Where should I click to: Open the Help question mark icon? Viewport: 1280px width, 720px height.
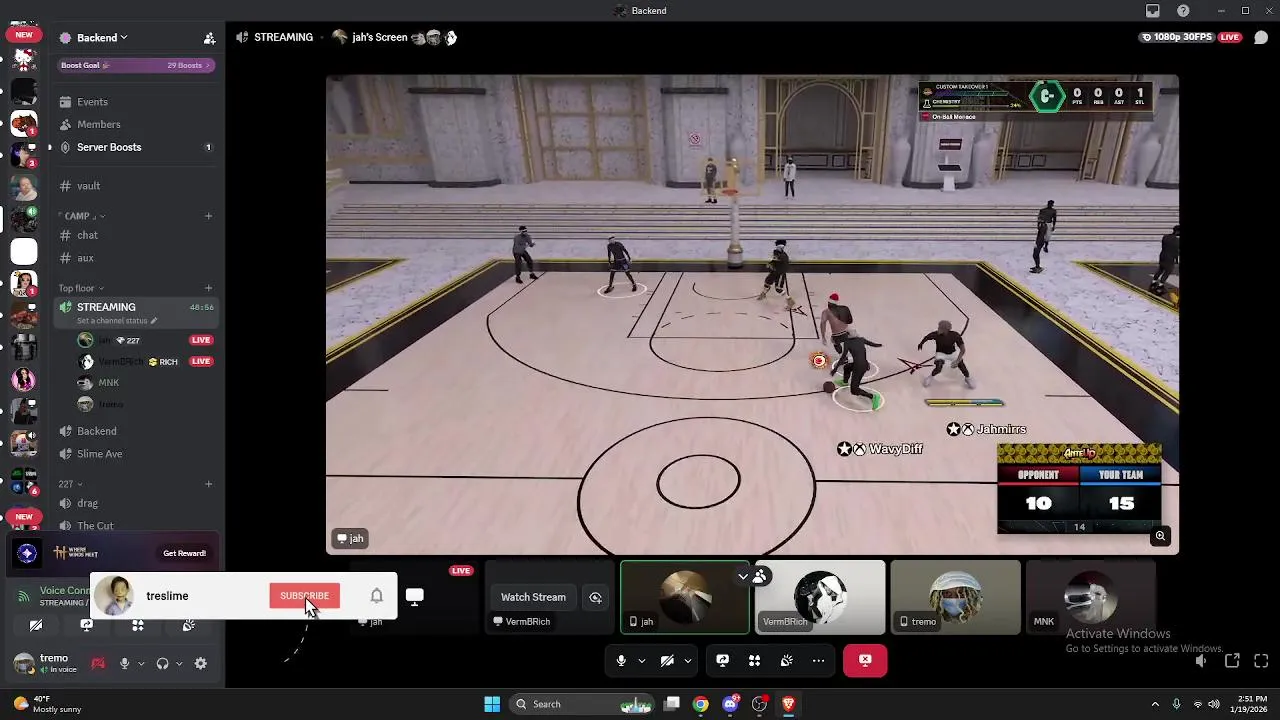1183,11
